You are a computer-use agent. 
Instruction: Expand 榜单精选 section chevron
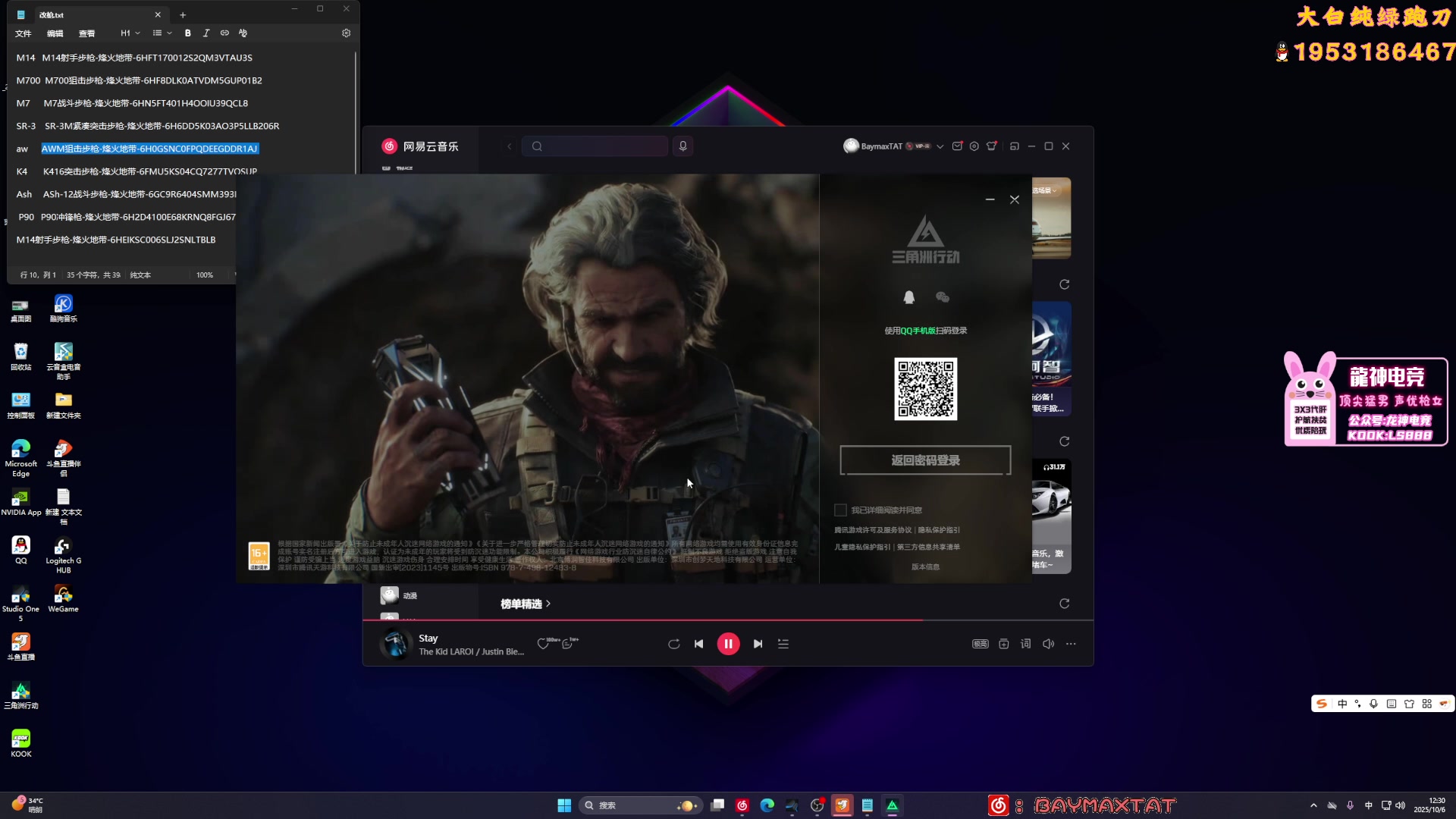coord(548,604)
